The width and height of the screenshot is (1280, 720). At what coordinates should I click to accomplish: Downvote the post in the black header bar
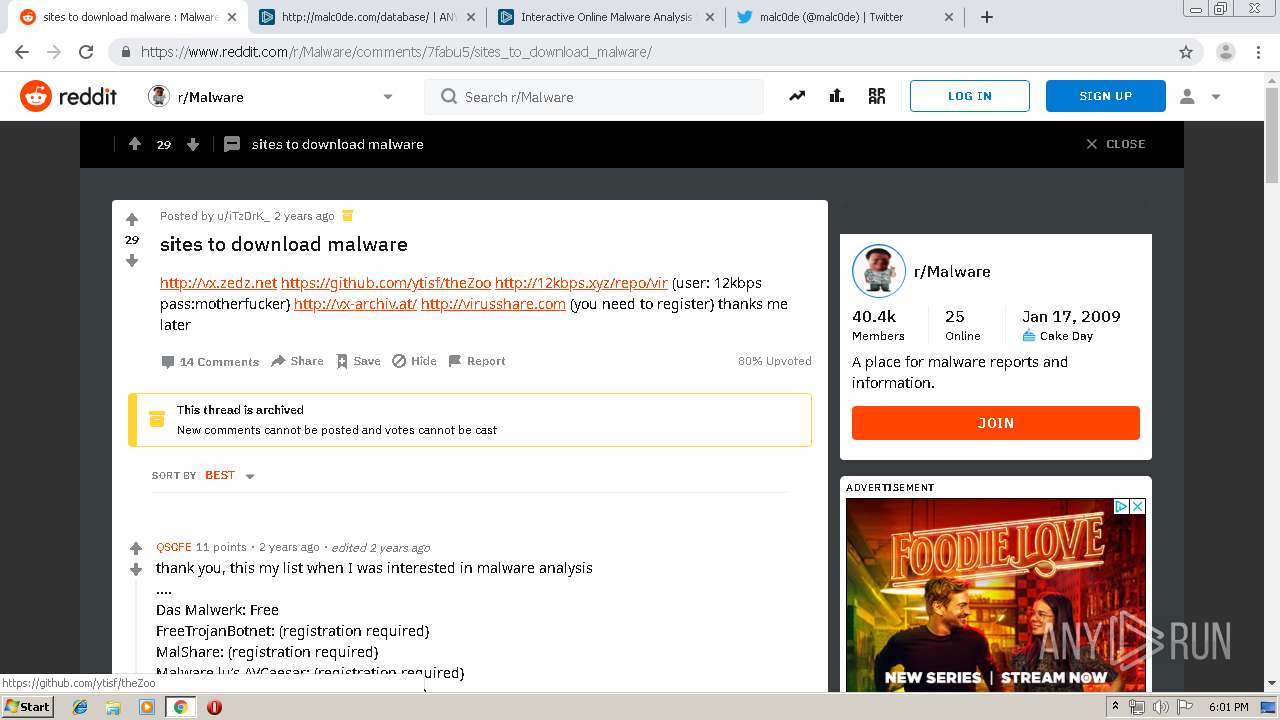[193, 144]
